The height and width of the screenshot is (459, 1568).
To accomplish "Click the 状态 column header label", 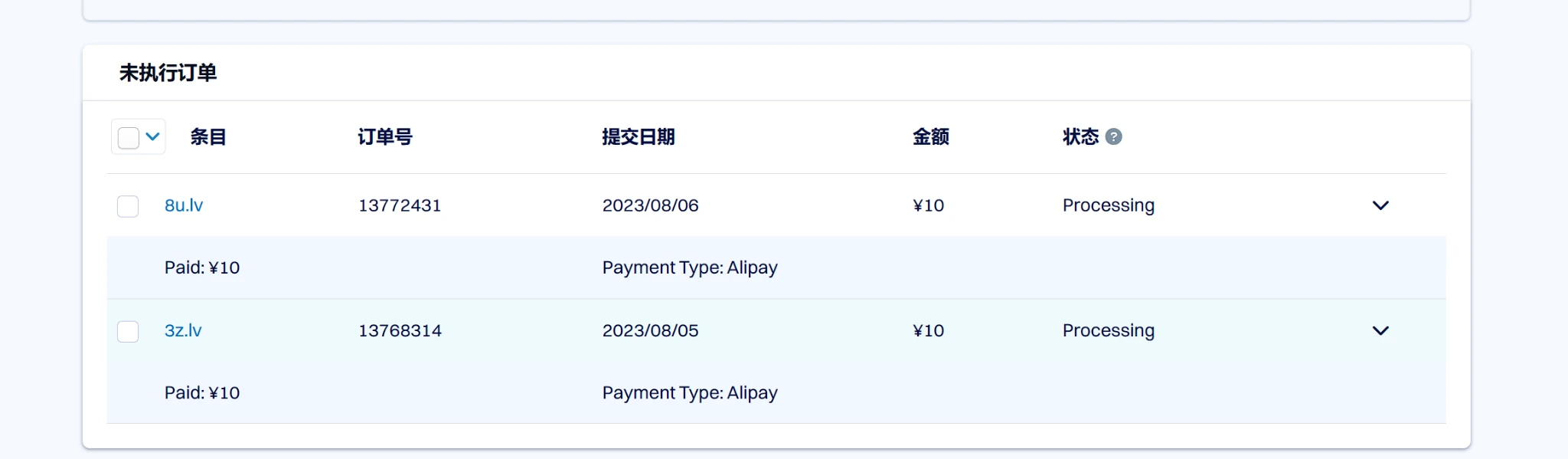I will (1080, 137).
